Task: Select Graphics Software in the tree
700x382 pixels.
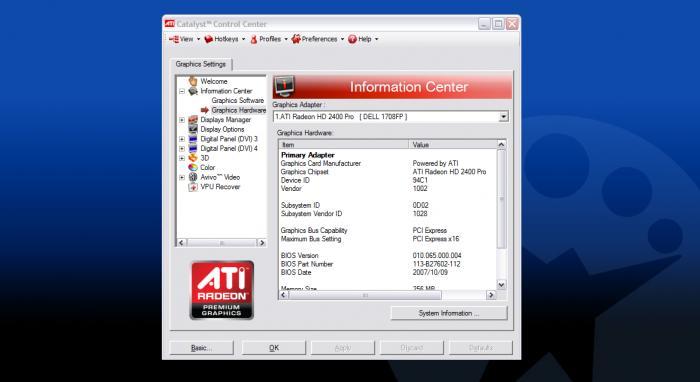Action: [x=238, y=100]
